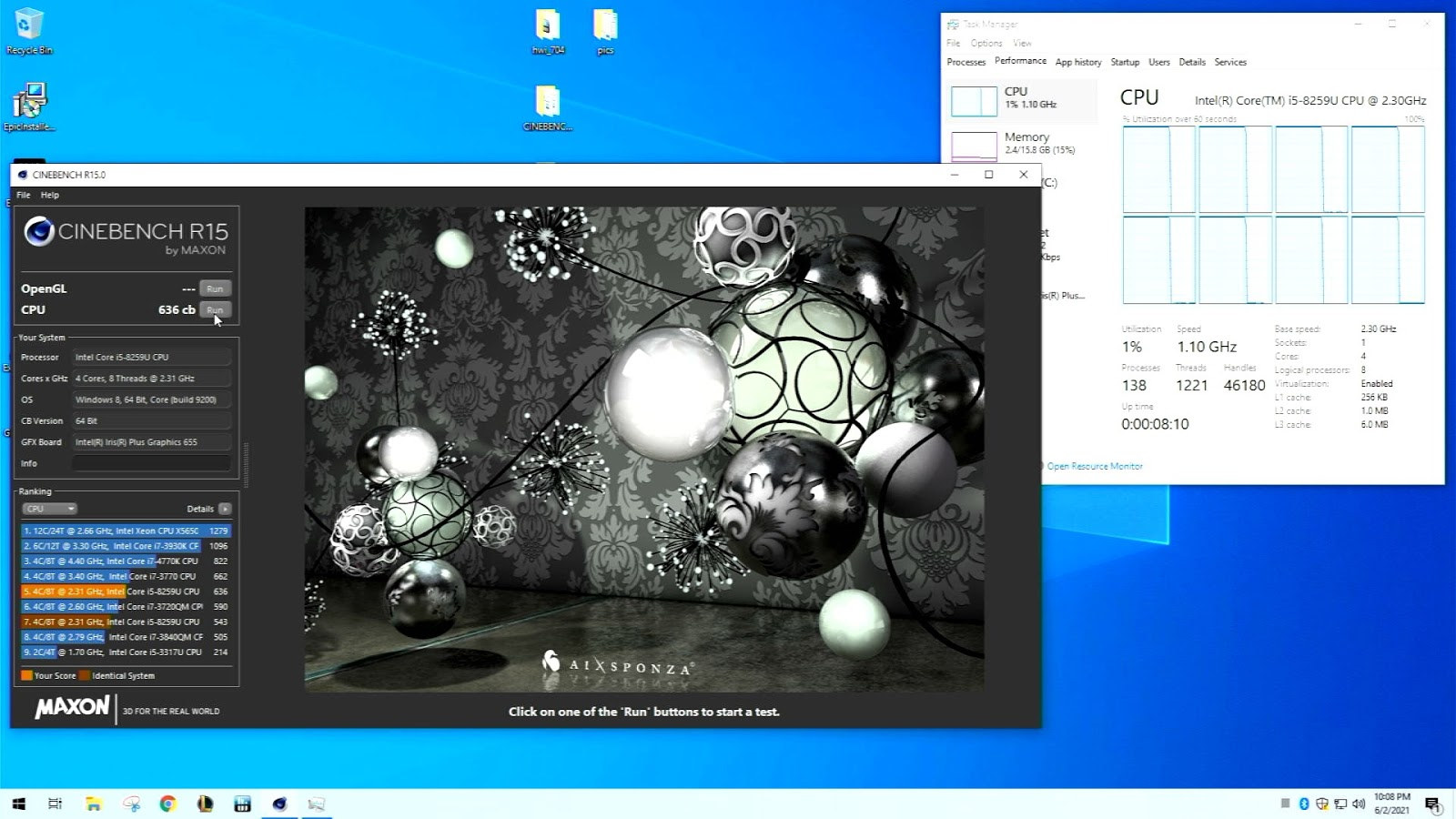Click the Details arrow in the Ranking panel
1456x819 pixels.
225,509
